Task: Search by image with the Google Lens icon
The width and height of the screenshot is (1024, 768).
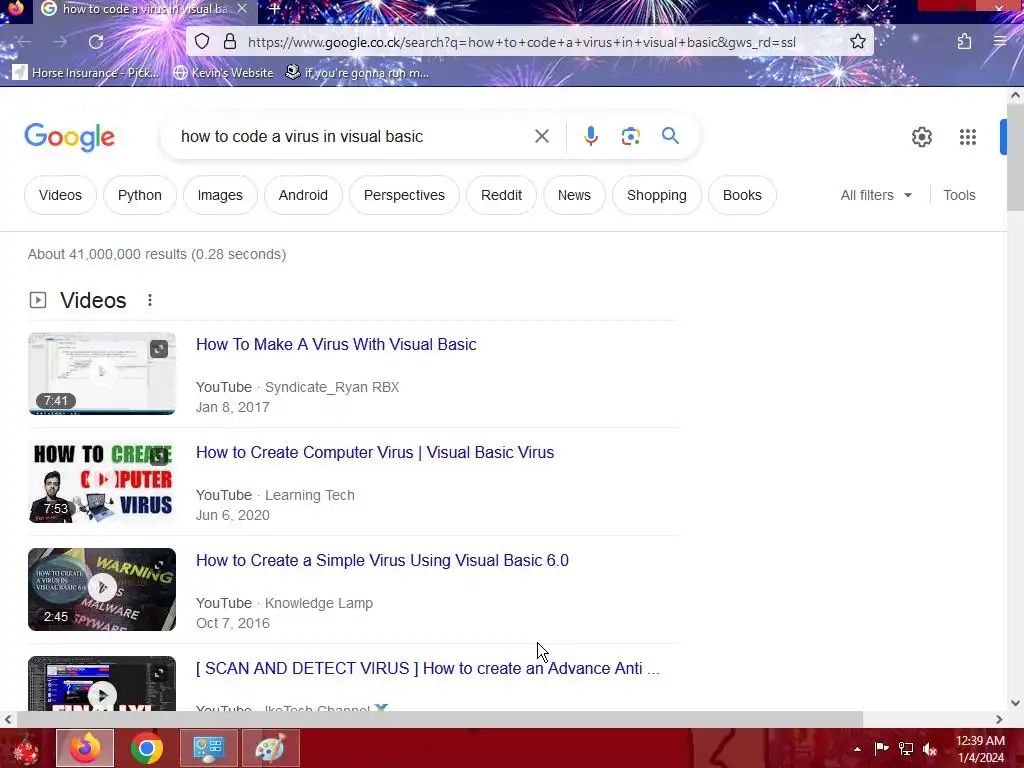Action: [x=630, y=136]
